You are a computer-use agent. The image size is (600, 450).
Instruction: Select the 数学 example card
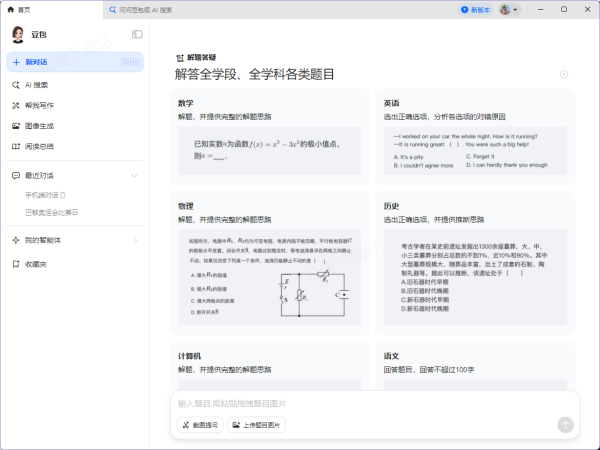click(x=269, y=137)
